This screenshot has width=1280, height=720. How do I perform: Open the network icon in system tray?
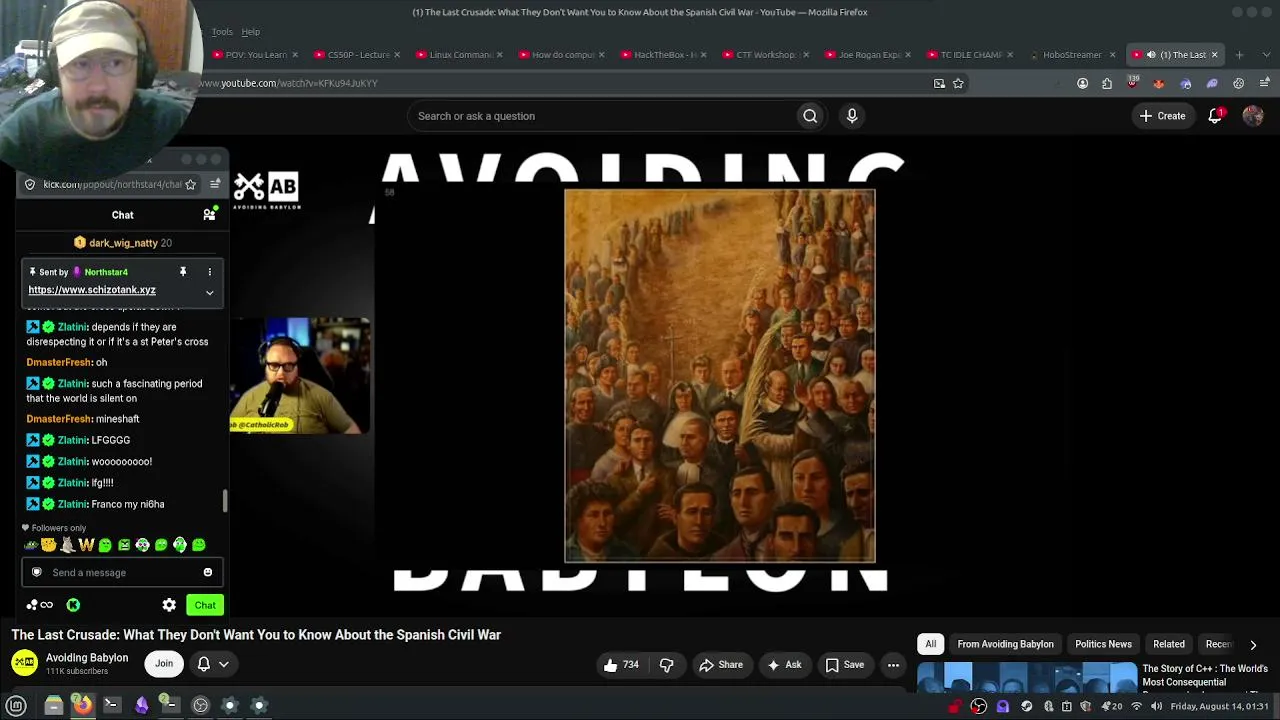click(1136, 707)
